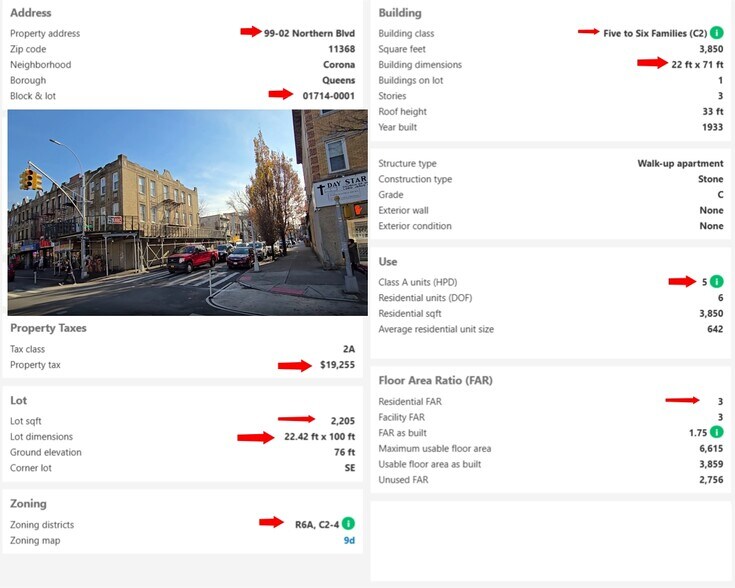Click the red arrow pointing to Property tax

pyautogui.click(x=295, y=365)
